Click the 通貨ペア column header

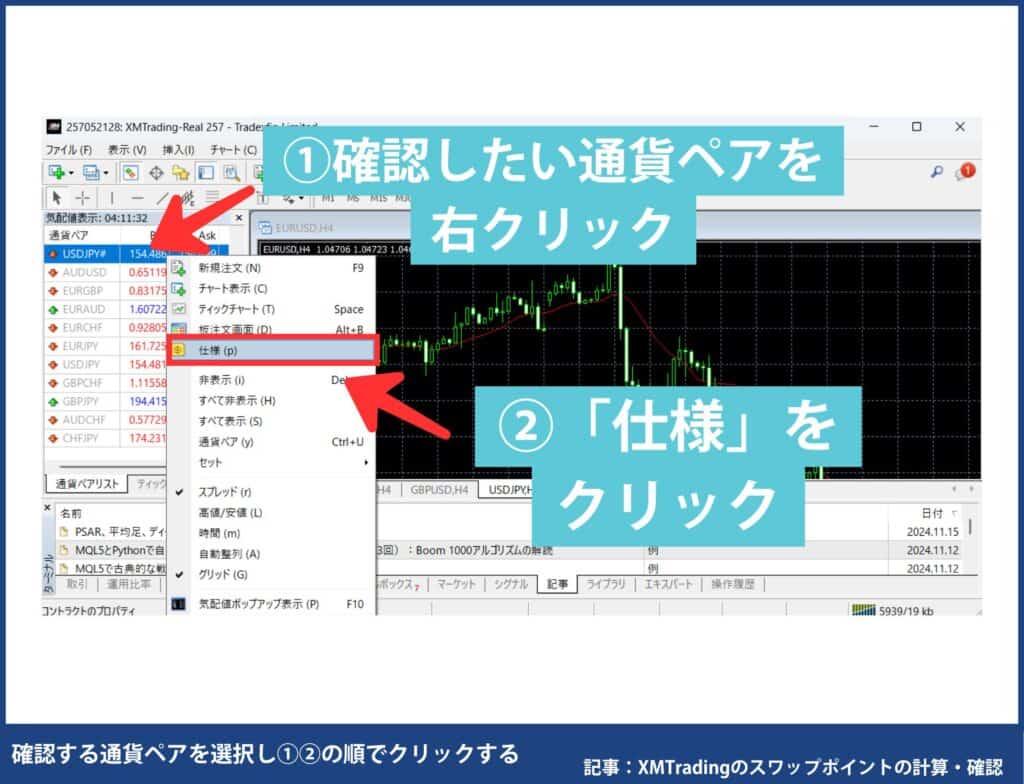pyautogui.click(x=69, y=235)
